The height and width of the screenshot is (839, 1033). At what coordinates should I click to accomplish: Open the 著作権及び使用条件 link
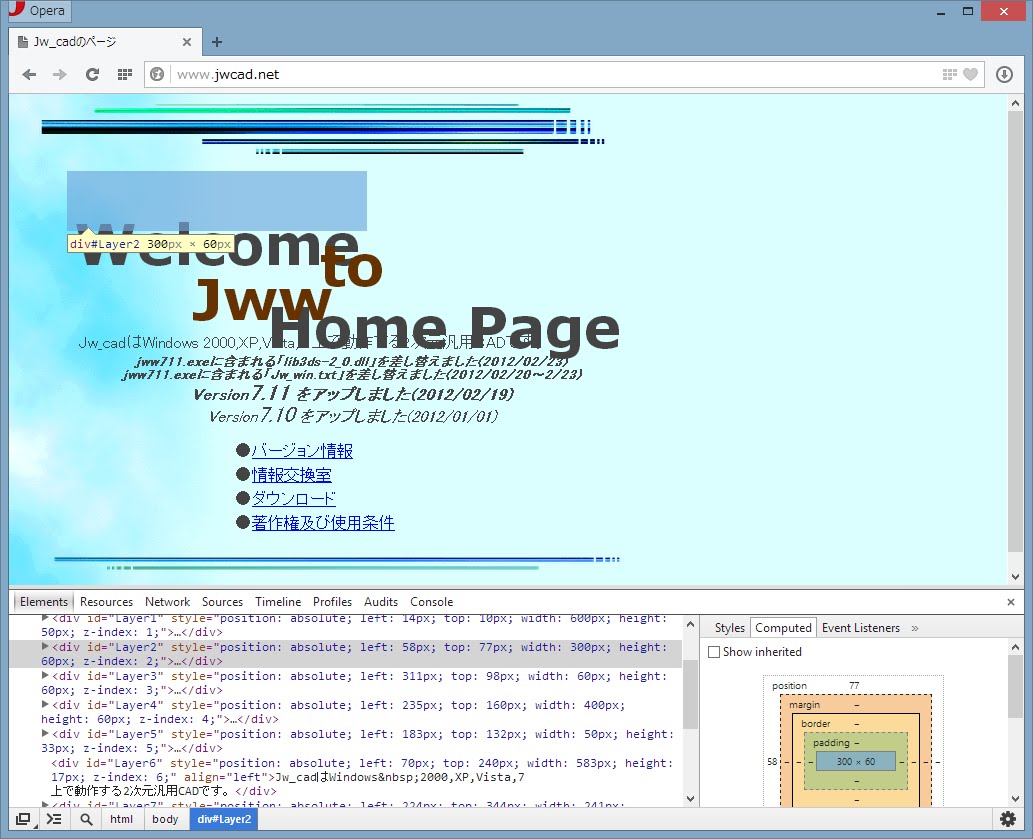(323, 523)
